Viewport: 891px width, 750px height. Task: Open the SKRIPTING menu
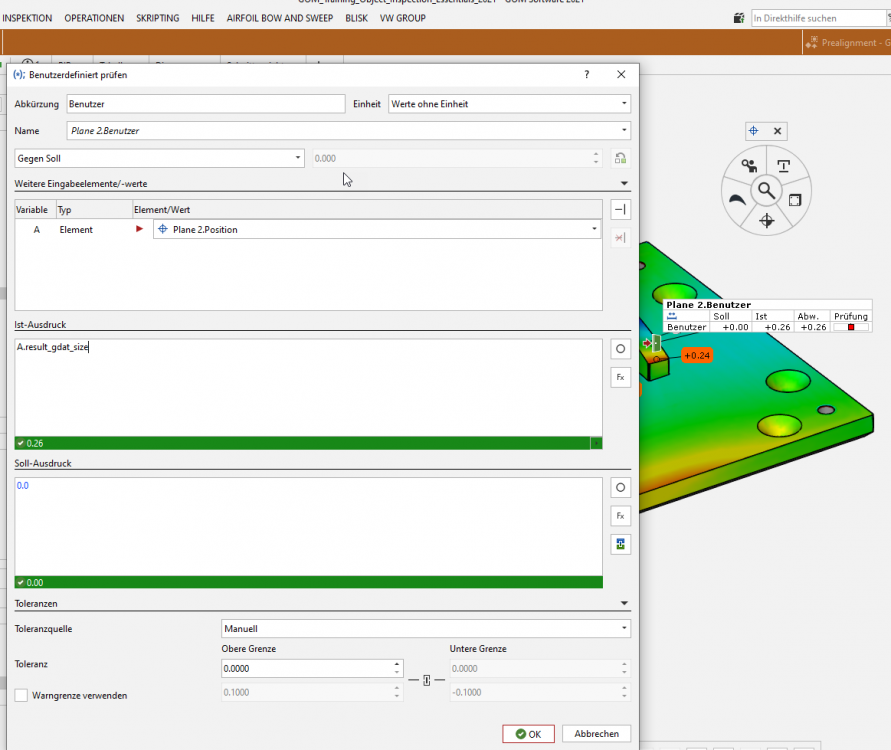158,18
